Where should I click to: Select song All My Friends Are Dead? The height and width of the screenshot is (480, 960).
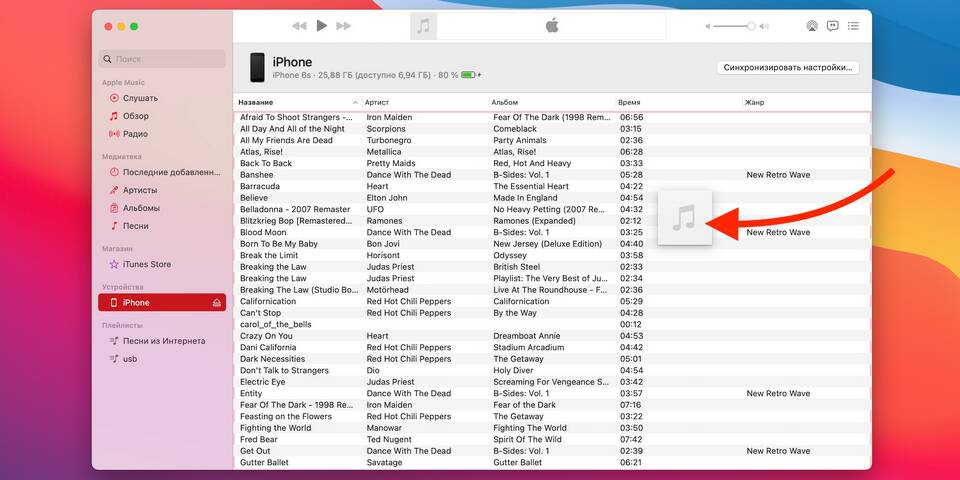[x=286, y=140]
